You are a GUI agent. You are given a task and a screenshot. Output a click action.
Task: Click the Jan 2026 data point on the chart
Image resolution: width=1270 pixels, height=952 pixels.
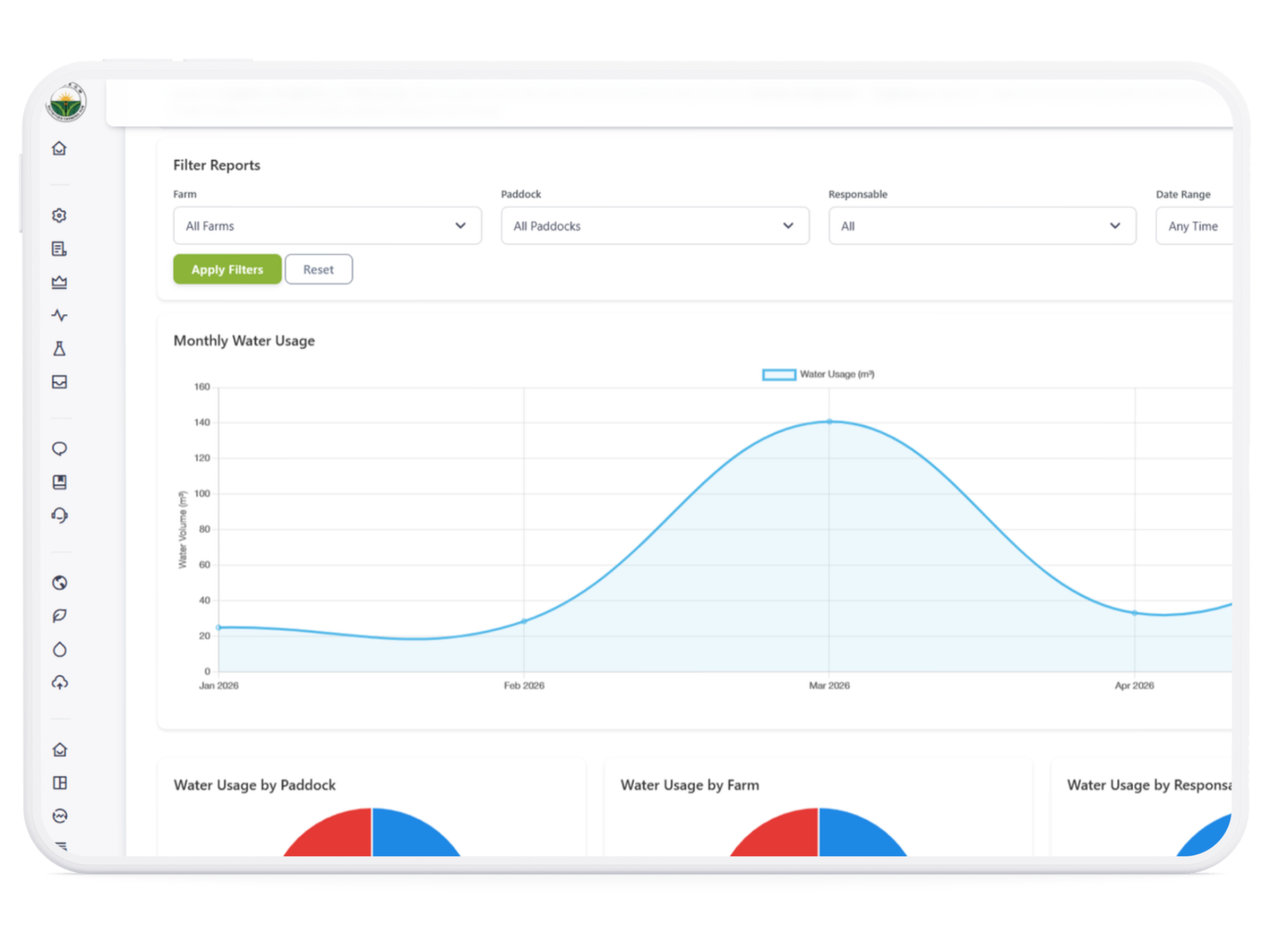coord(218,628)
